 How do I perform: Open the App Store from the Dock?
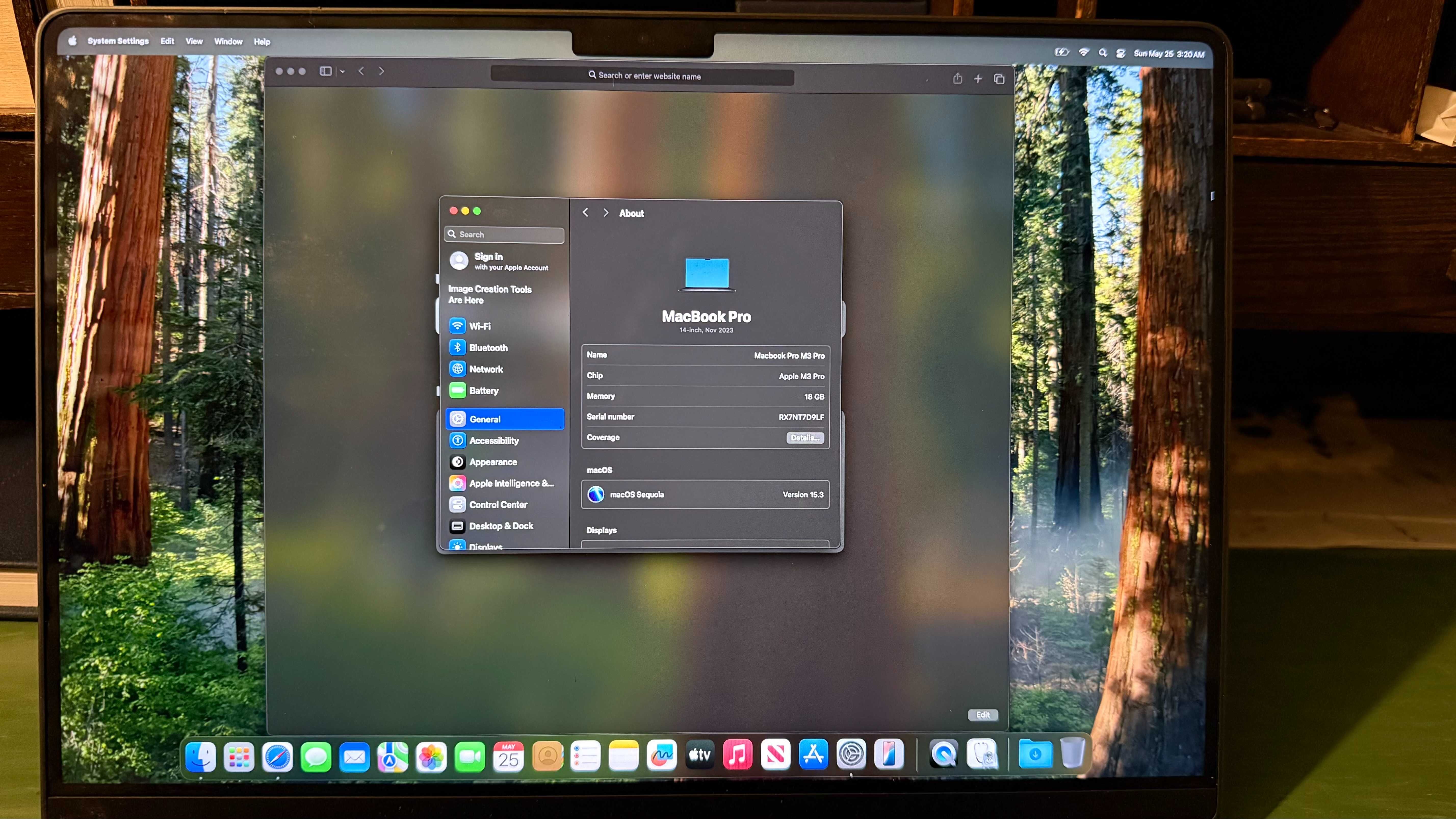coord(813,754)
